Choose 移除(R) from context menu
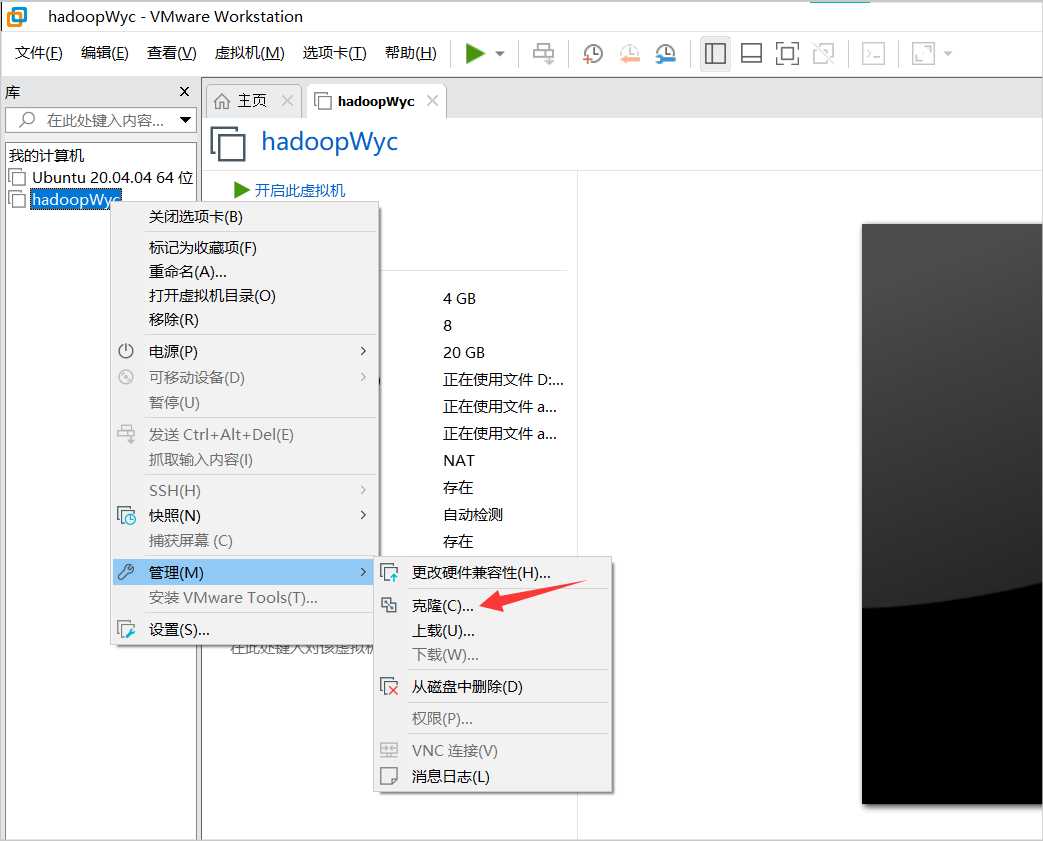Screen dimensions: 1043x841 click(245, 320)
